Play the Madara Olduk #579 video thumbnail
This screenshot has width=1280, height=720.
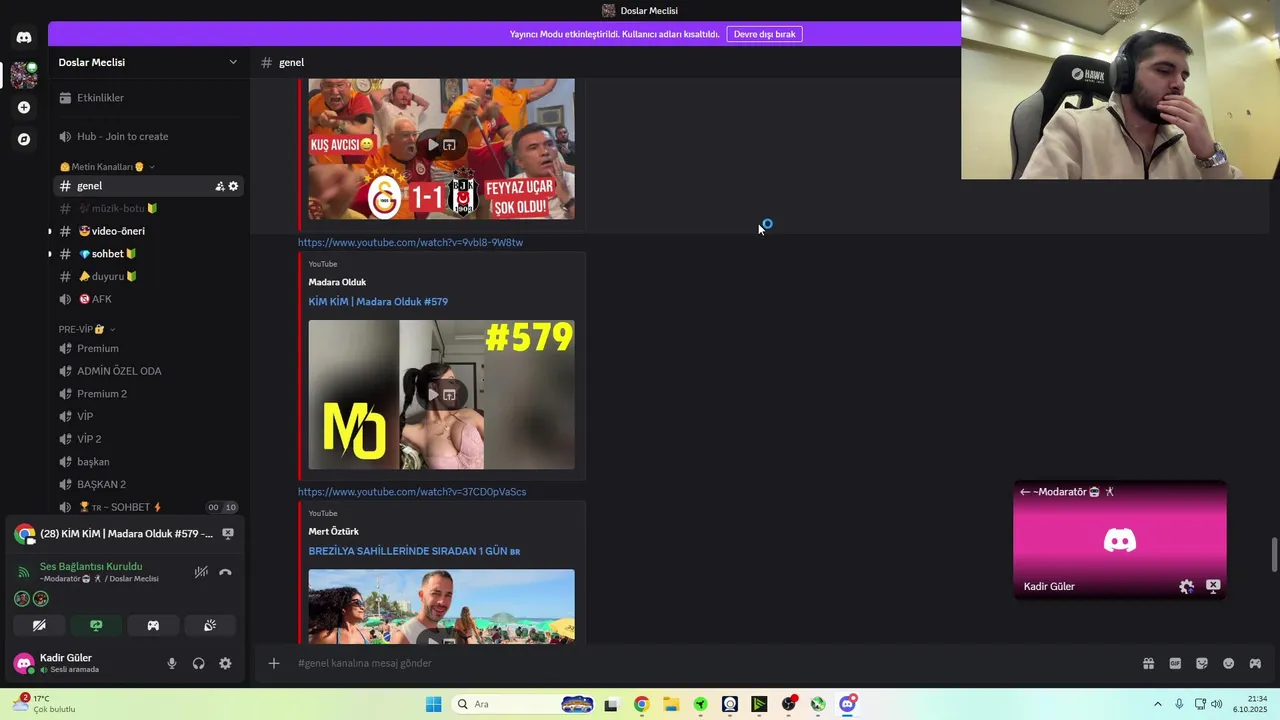pyautogui.click(x=441, y=395)
